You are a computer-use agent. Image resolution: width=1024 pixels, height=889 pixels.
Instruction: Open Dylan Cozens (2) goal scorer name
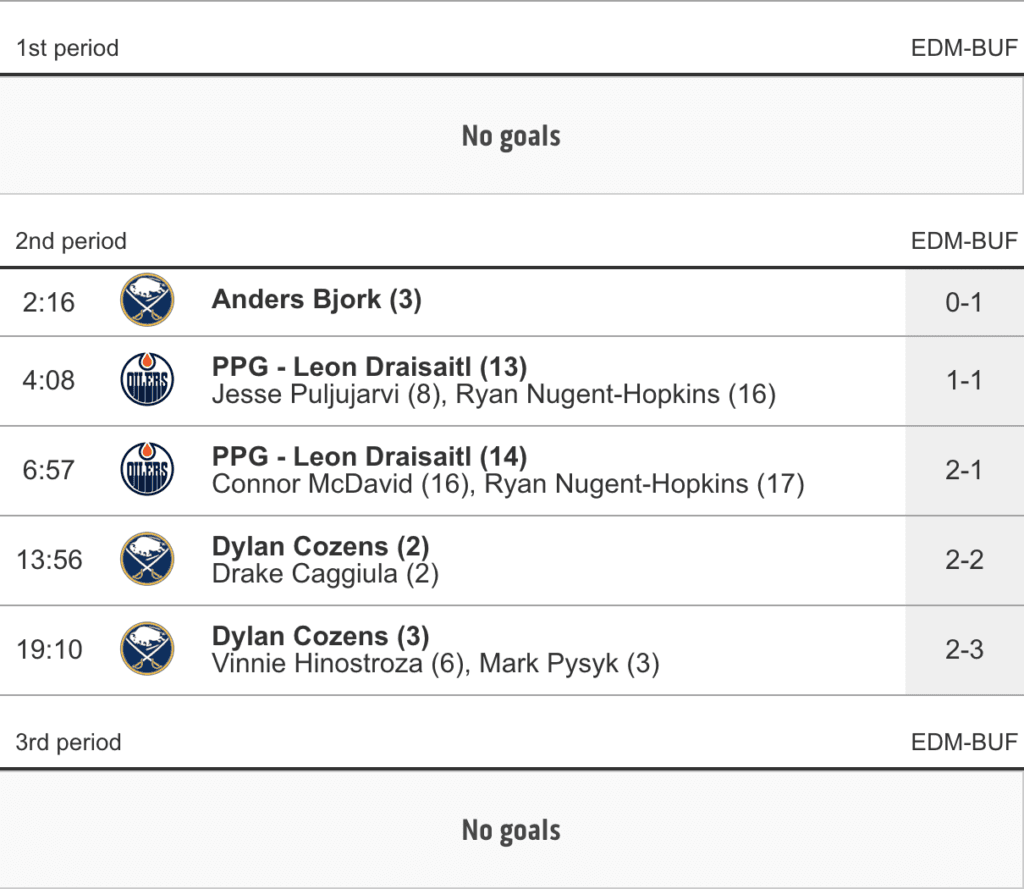pos(320,546)
